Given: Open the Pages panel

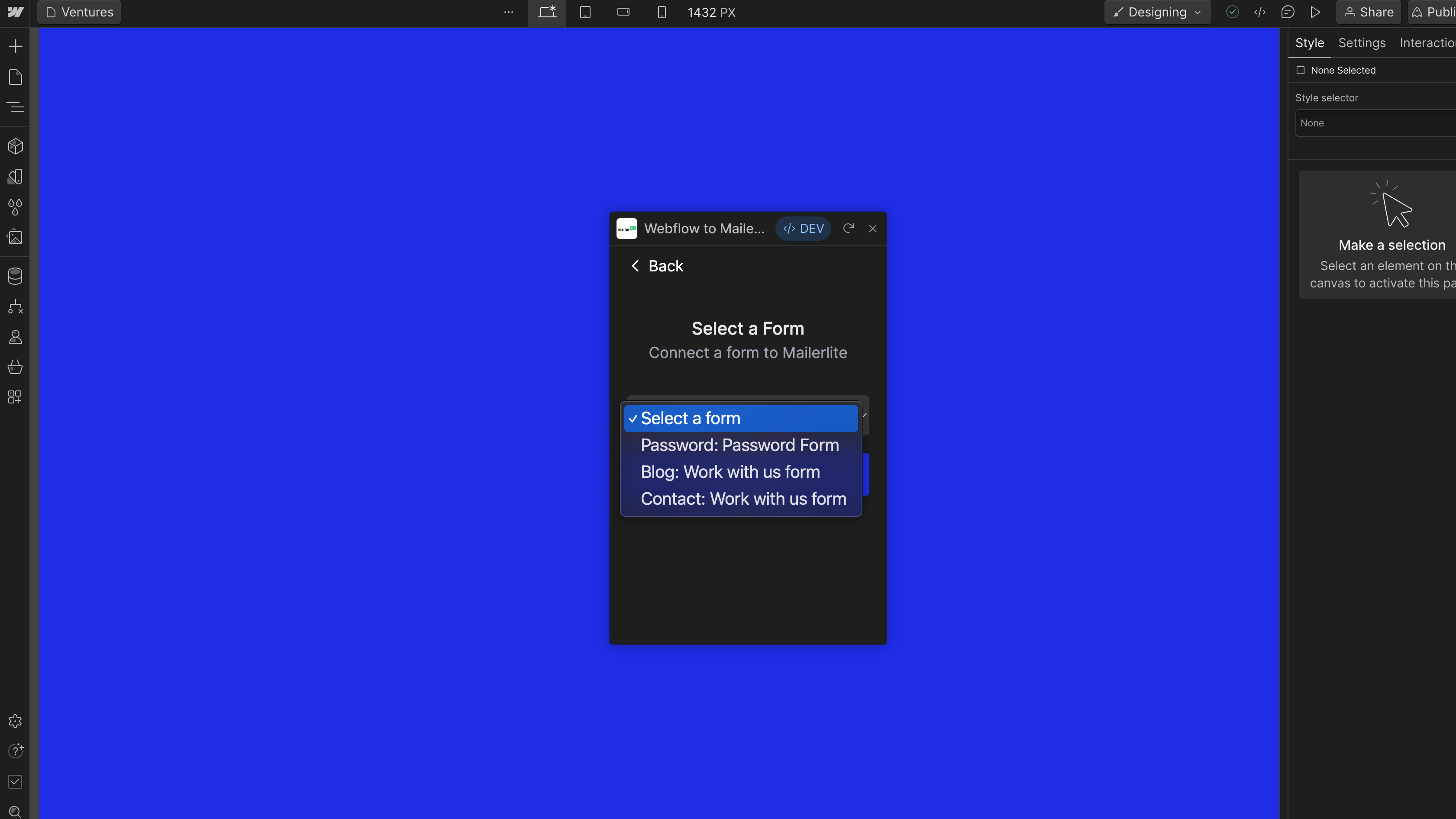Looking at the screenshot, I should [15, 77].
